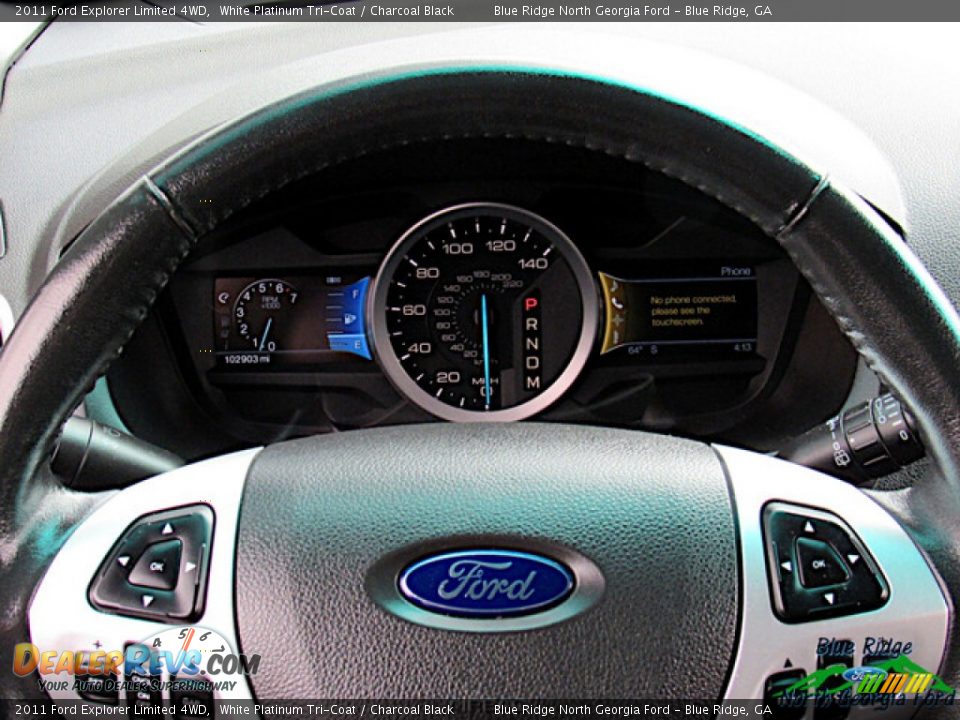Click the 64° temperature readout

pyautogui.click(x=635, y=350)
